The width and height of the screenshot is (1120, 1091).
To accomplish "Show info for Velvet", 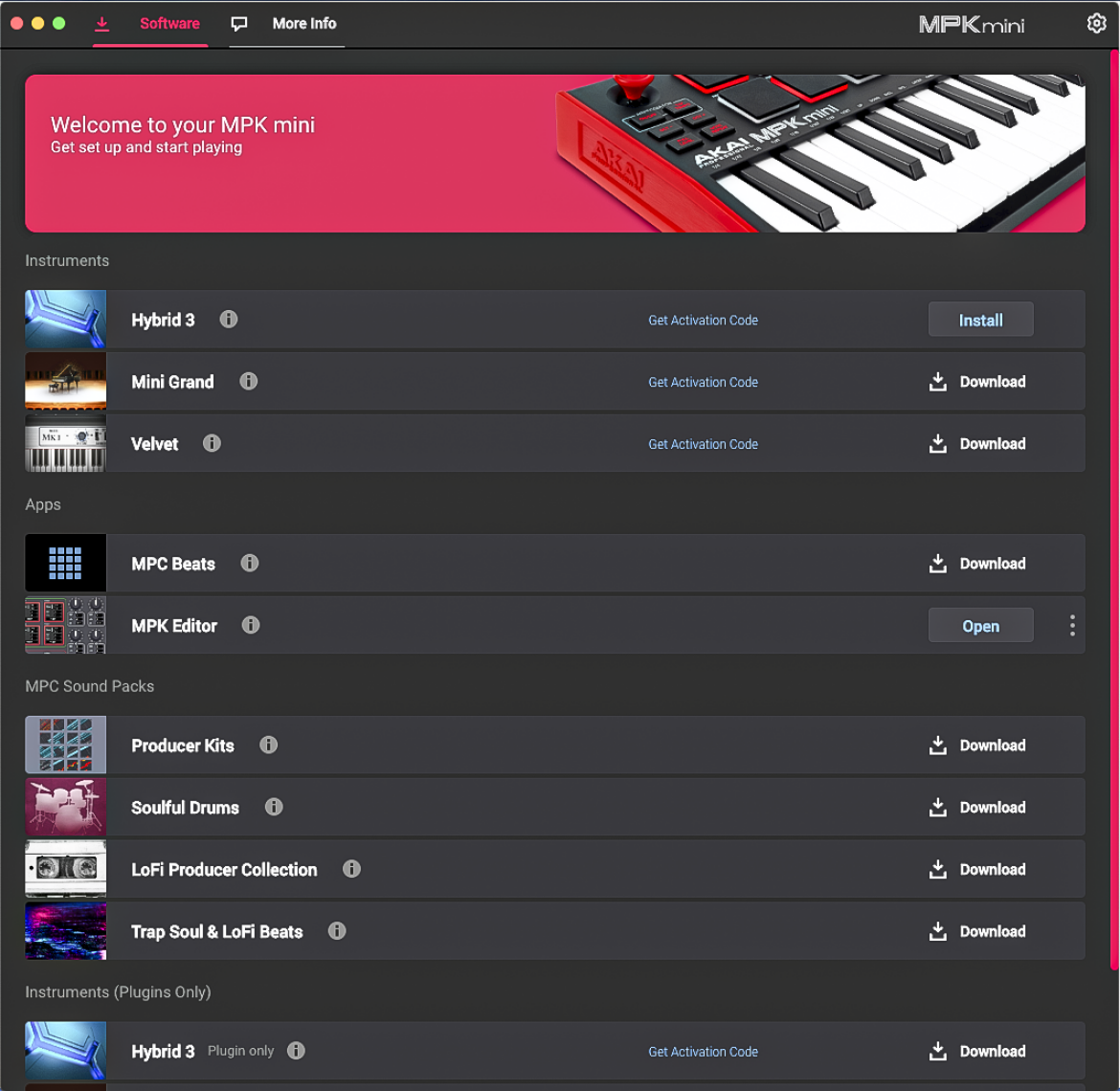I will (x=212, y=443).
